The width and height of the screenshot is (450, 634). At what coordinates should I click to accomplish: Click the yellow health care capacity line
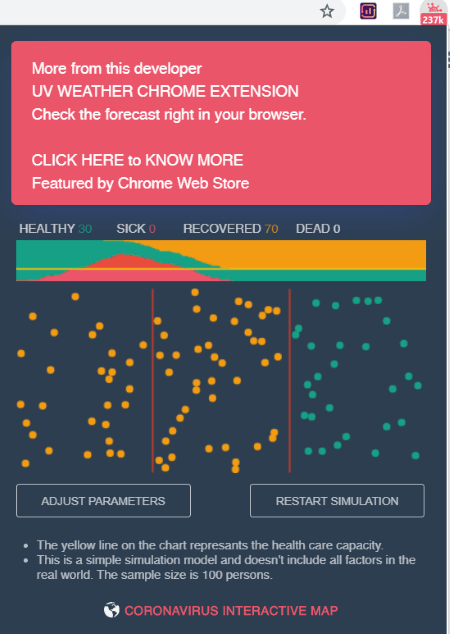(221, 269)
